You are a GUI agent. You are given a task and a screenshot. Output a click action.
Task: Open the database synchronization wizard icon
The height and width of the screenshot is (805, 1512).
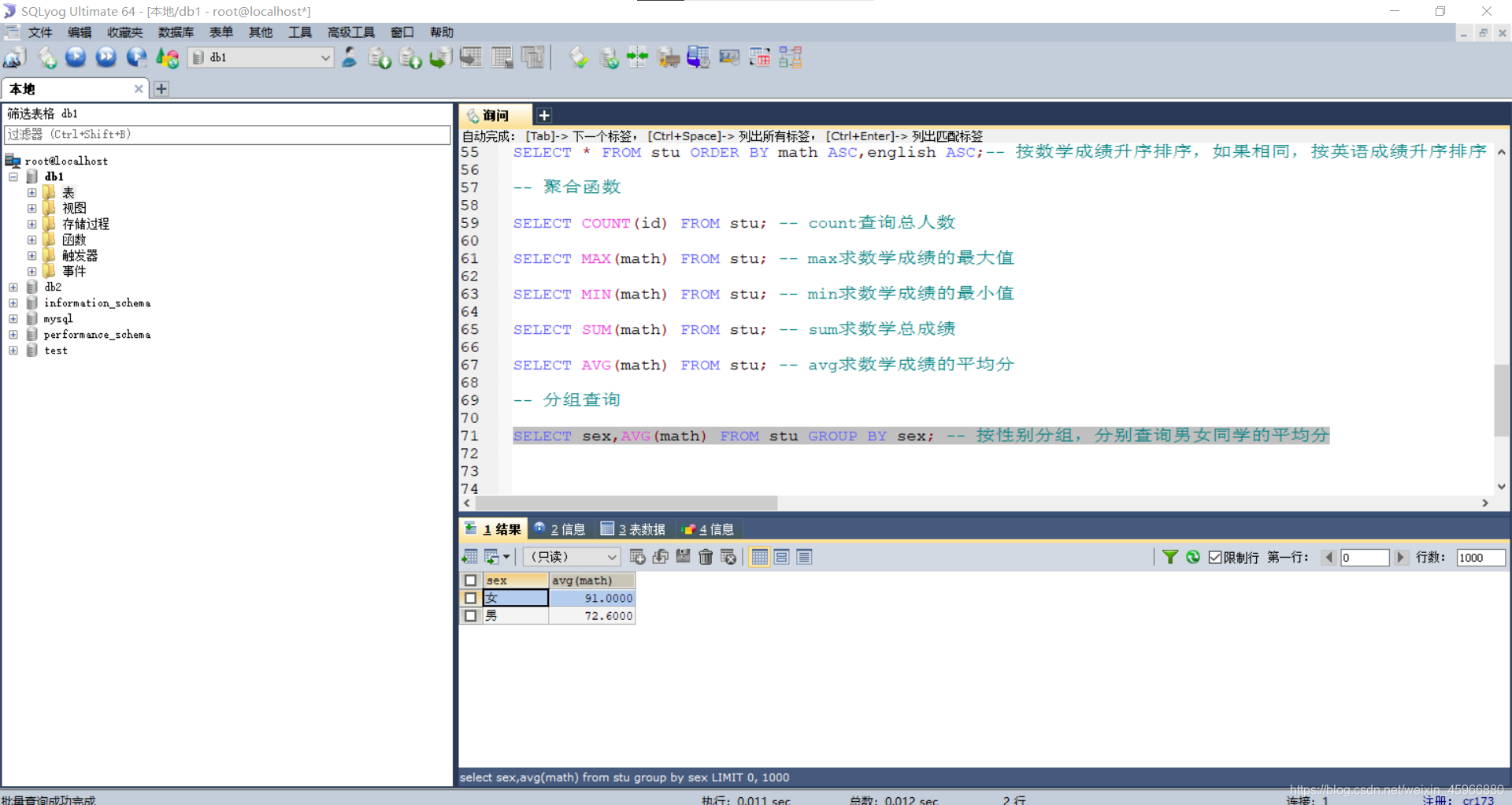click(x=609, y=57)
